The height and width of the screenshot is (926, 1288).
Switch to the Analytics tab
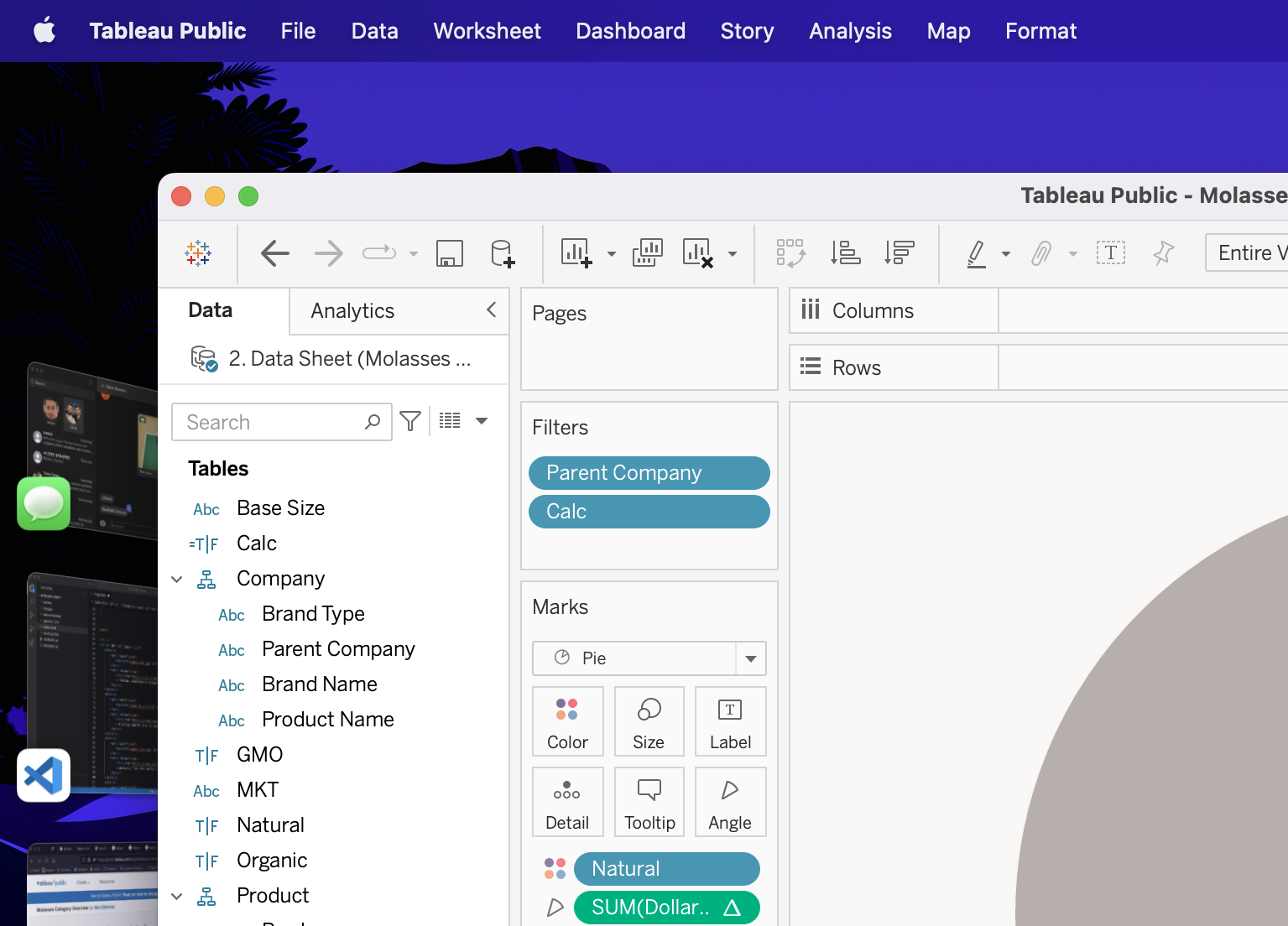(352, 311)
